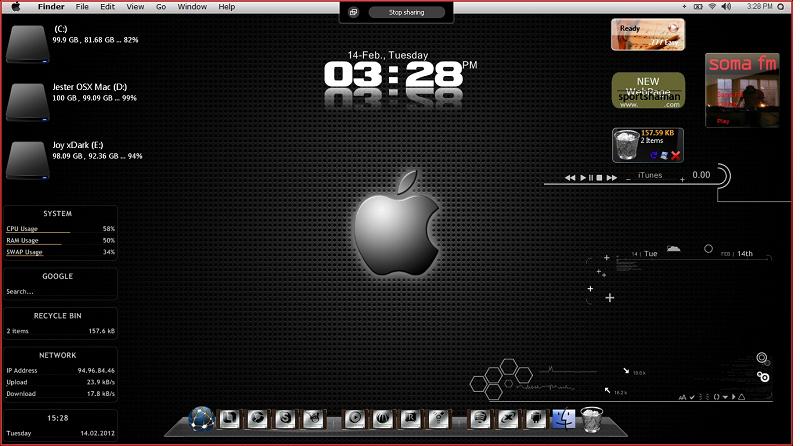Click the IP Address 94.96.84.46 row
The image size is (800, 446).
coord(60,370)
